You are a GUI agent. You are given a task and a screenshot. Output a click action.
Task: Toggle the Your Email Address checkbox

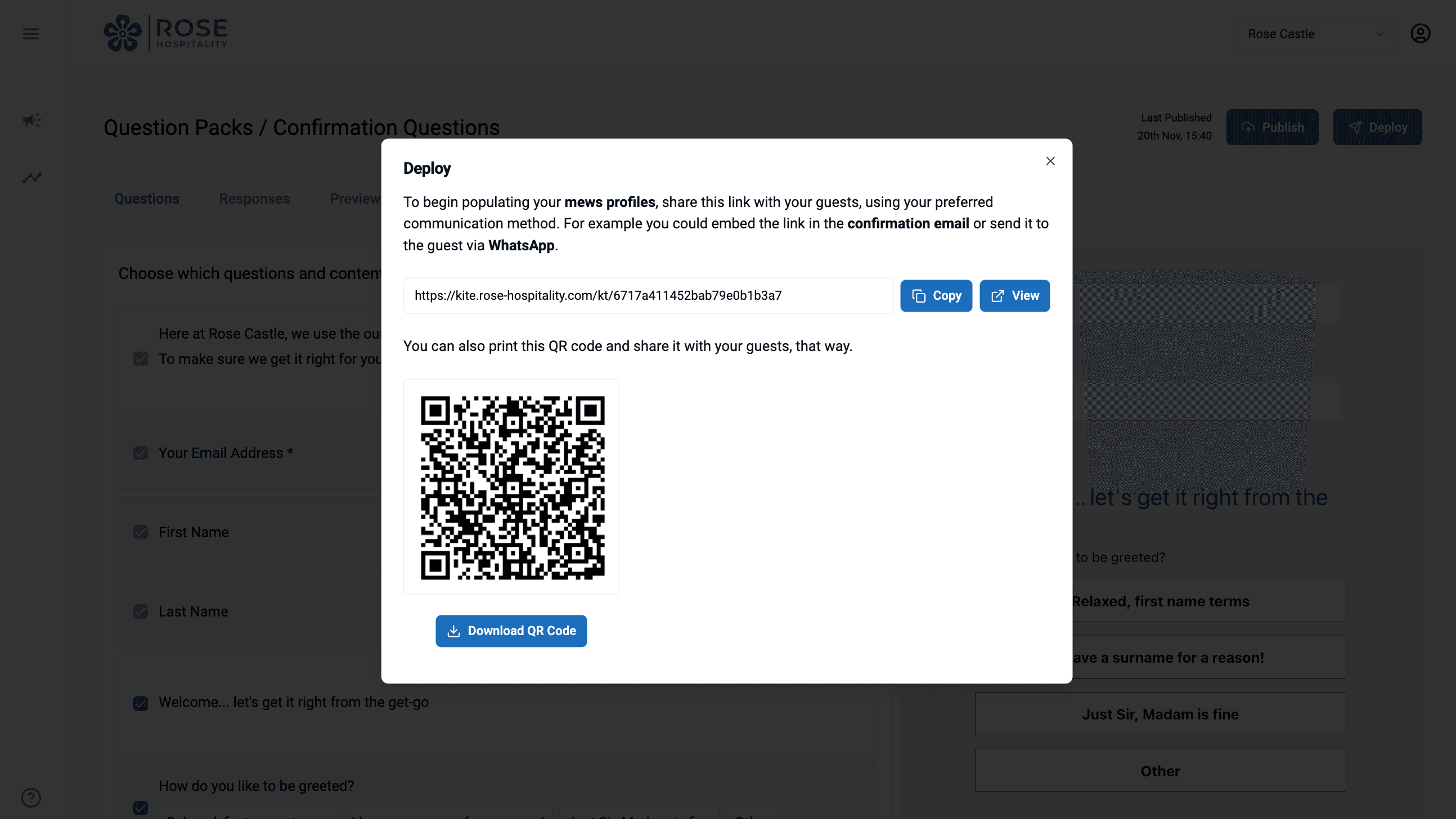141,453
